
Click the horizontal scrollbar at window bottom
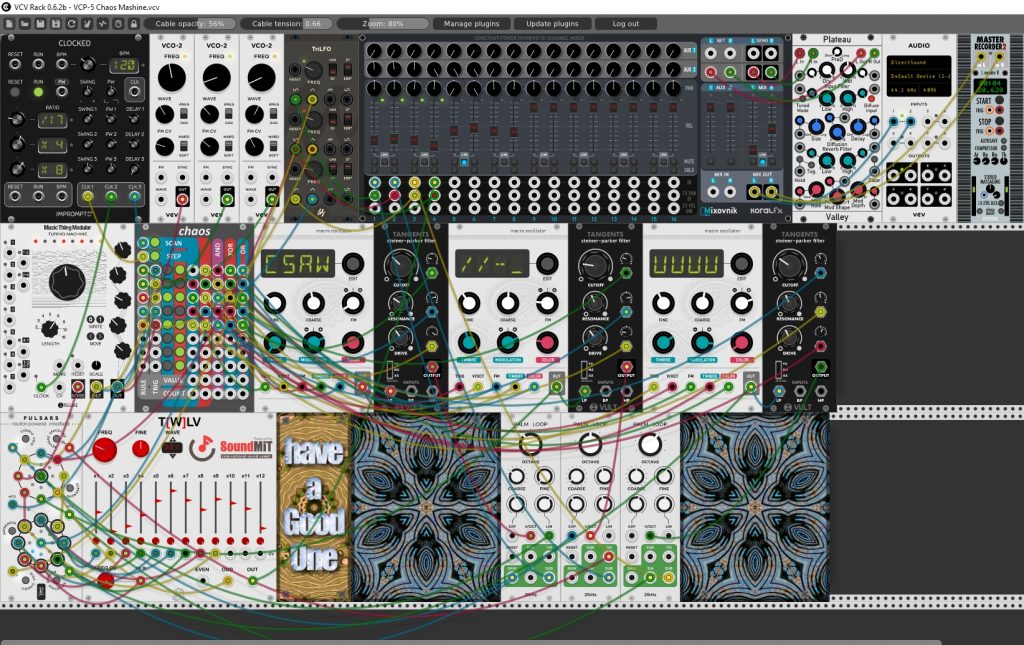coord(470,642)
